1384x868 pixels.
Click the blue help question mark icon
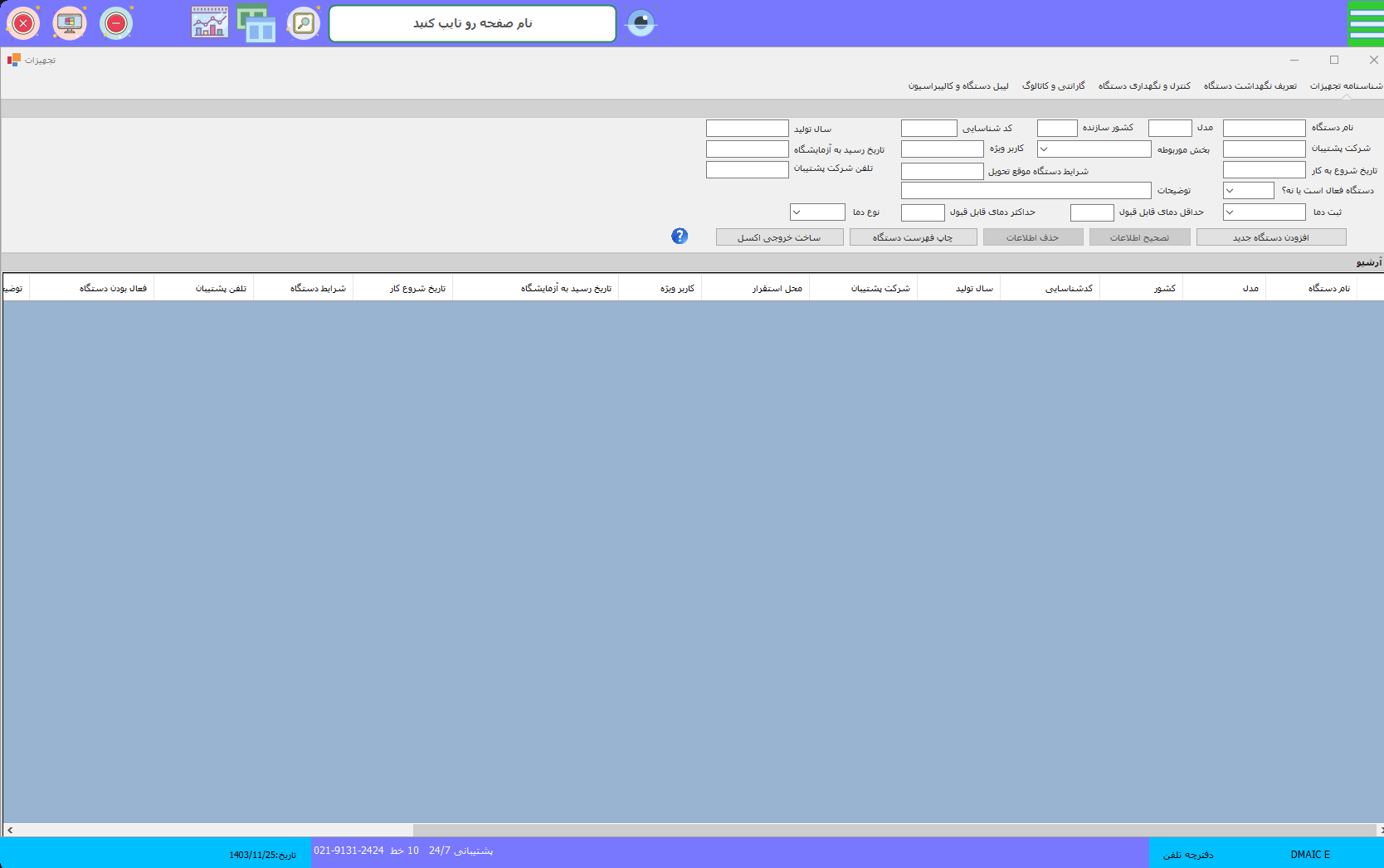tap(680, 237)
